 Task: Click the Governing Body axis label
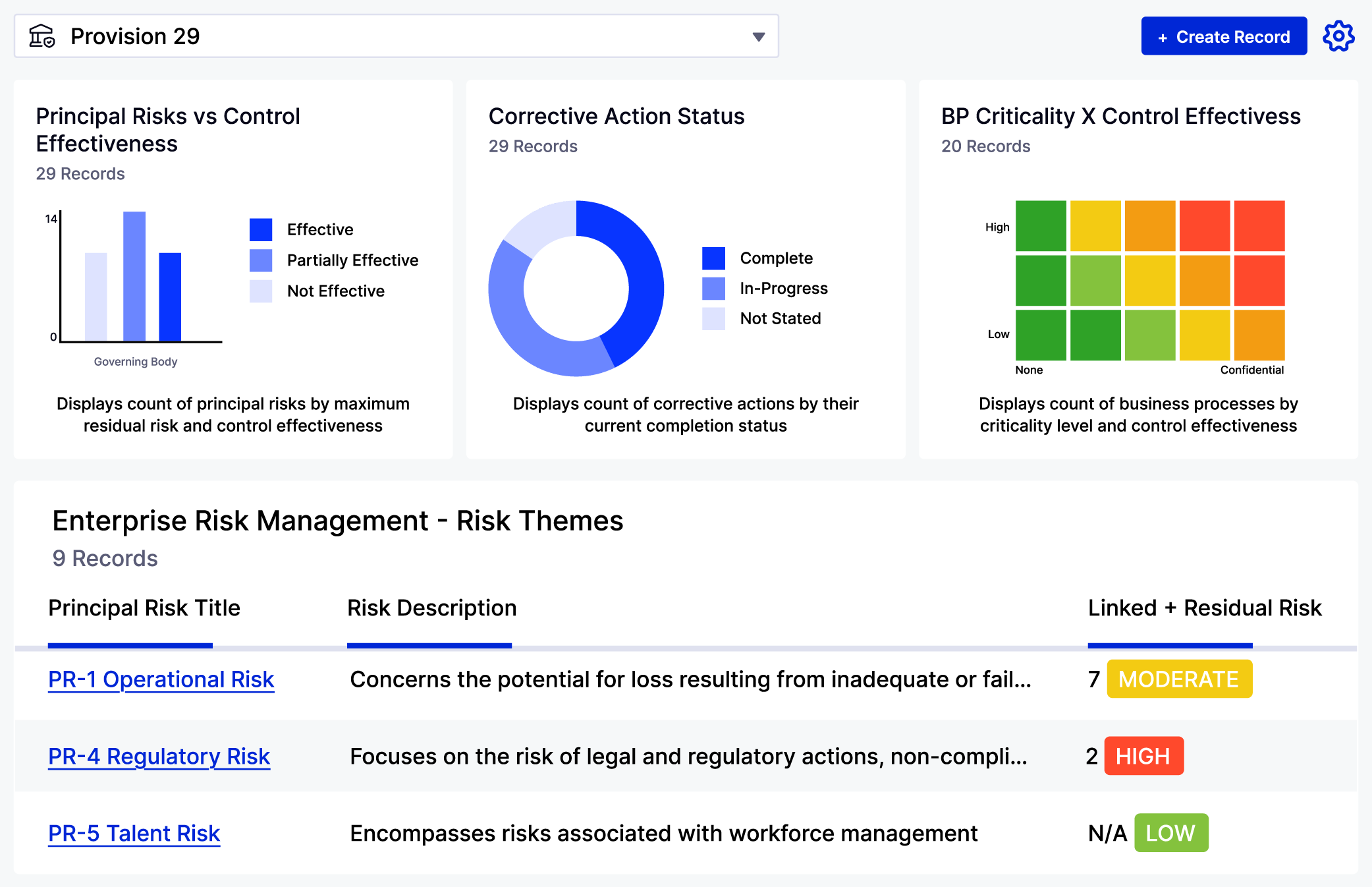pos(136,362)
